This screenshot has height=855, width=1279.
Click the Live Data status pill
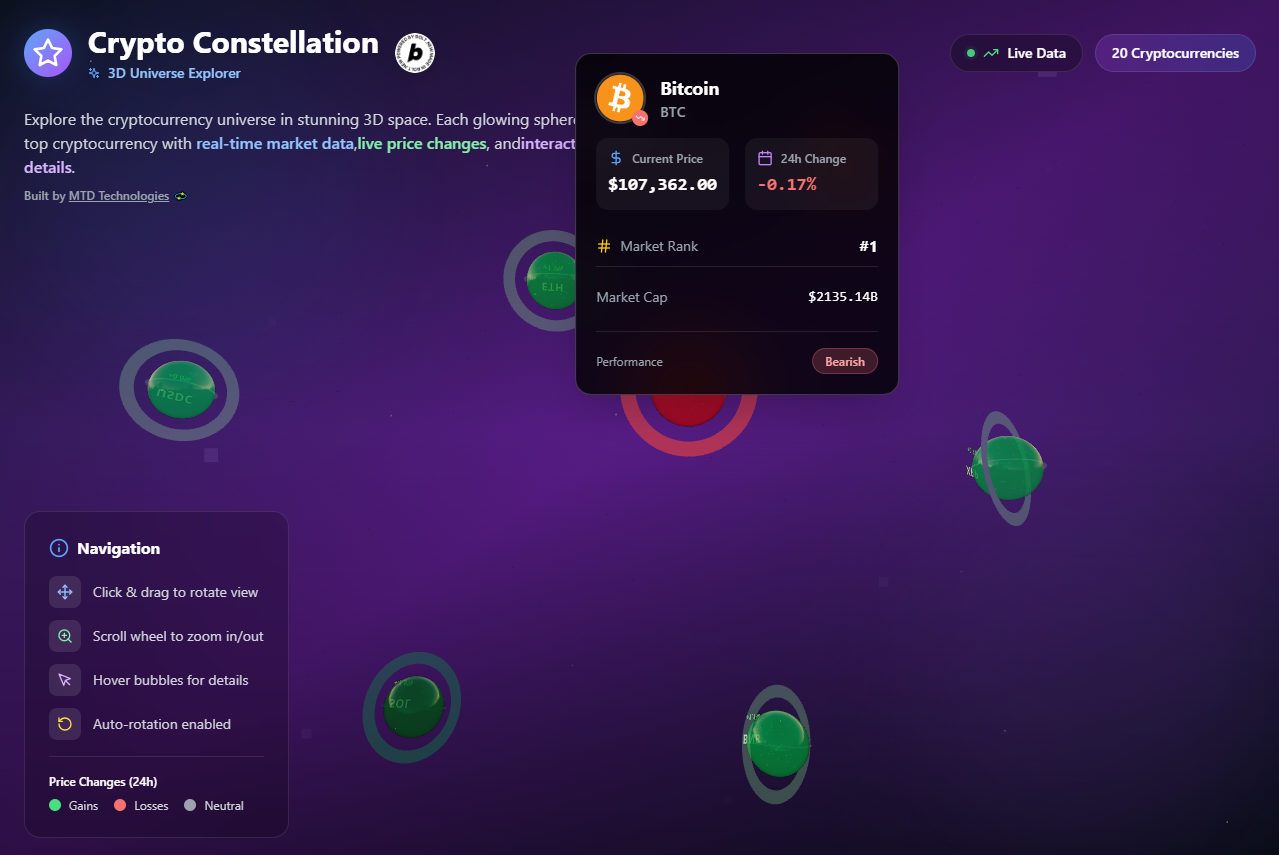(1016, 53)
